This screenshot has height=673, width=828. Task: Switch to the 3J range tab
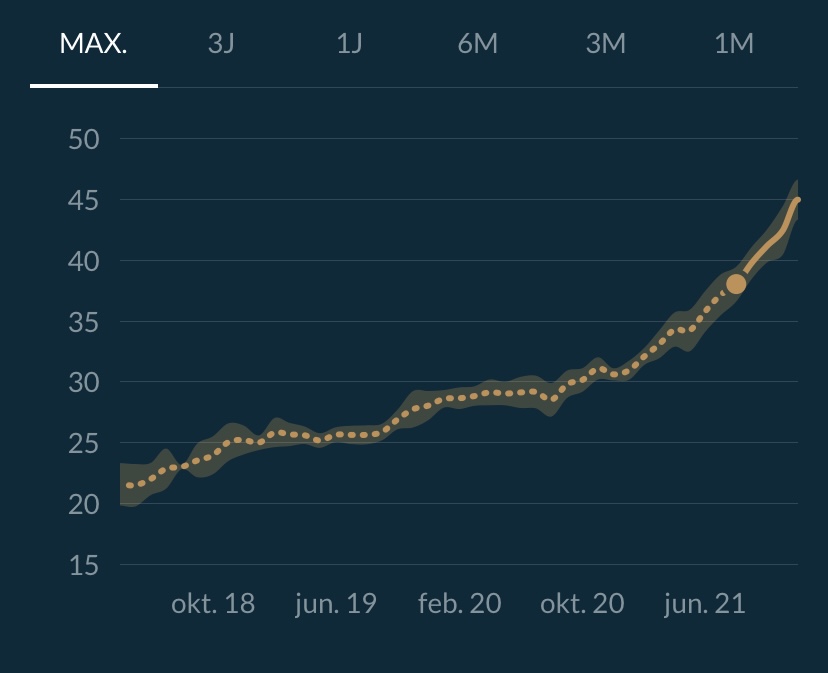click(221, 44)
